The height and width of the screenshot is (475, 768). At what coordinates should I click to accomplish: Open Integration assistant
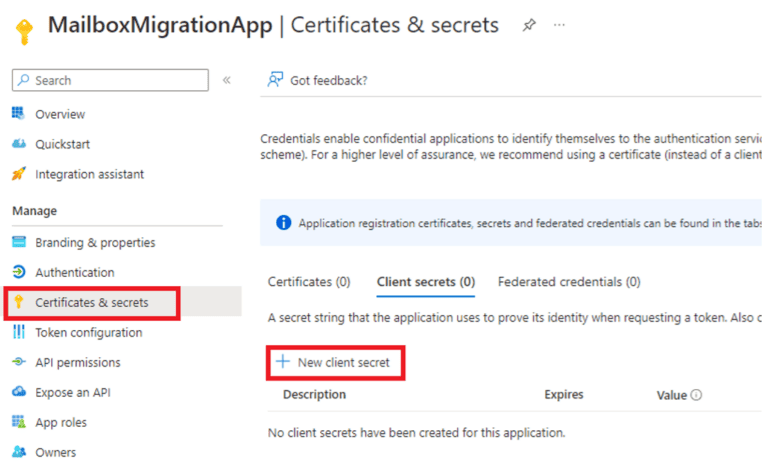pyautogui.click(x=90, y=174)
